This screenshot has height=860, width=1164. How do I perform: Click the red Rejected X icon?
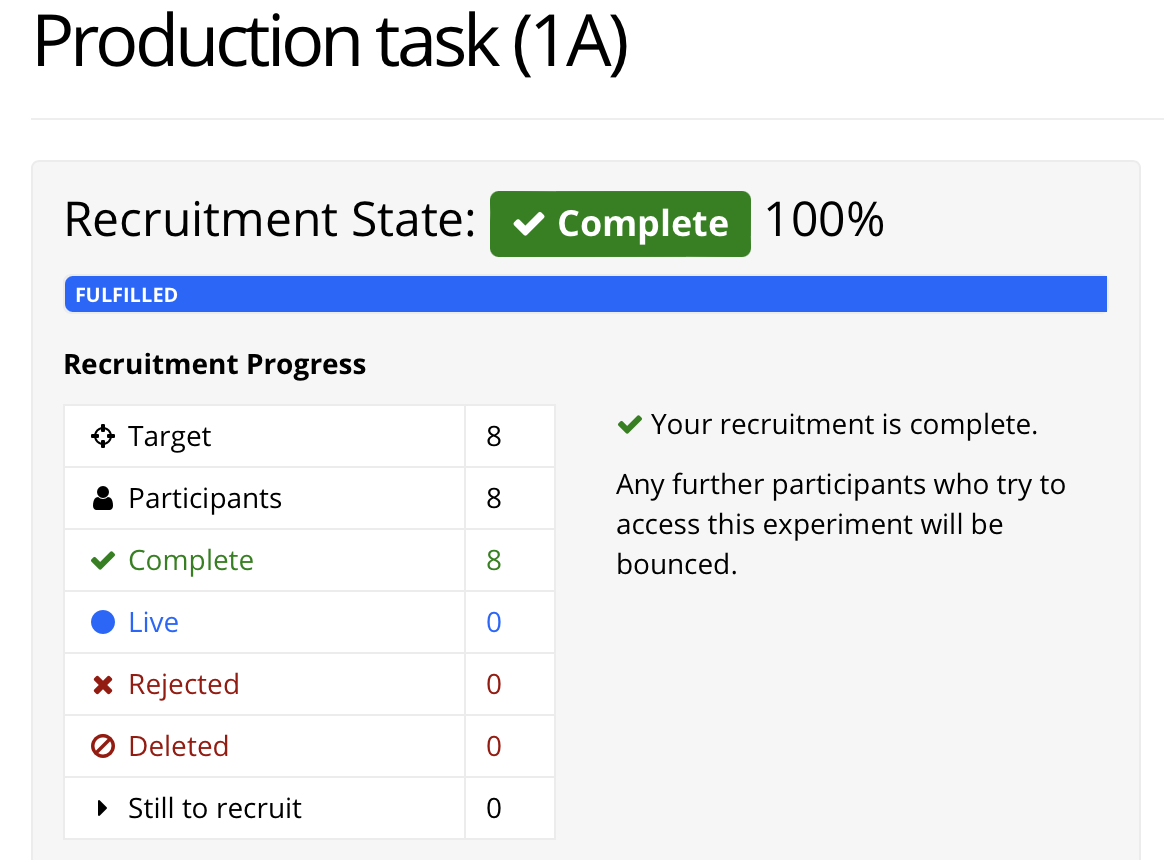[102, 685]
